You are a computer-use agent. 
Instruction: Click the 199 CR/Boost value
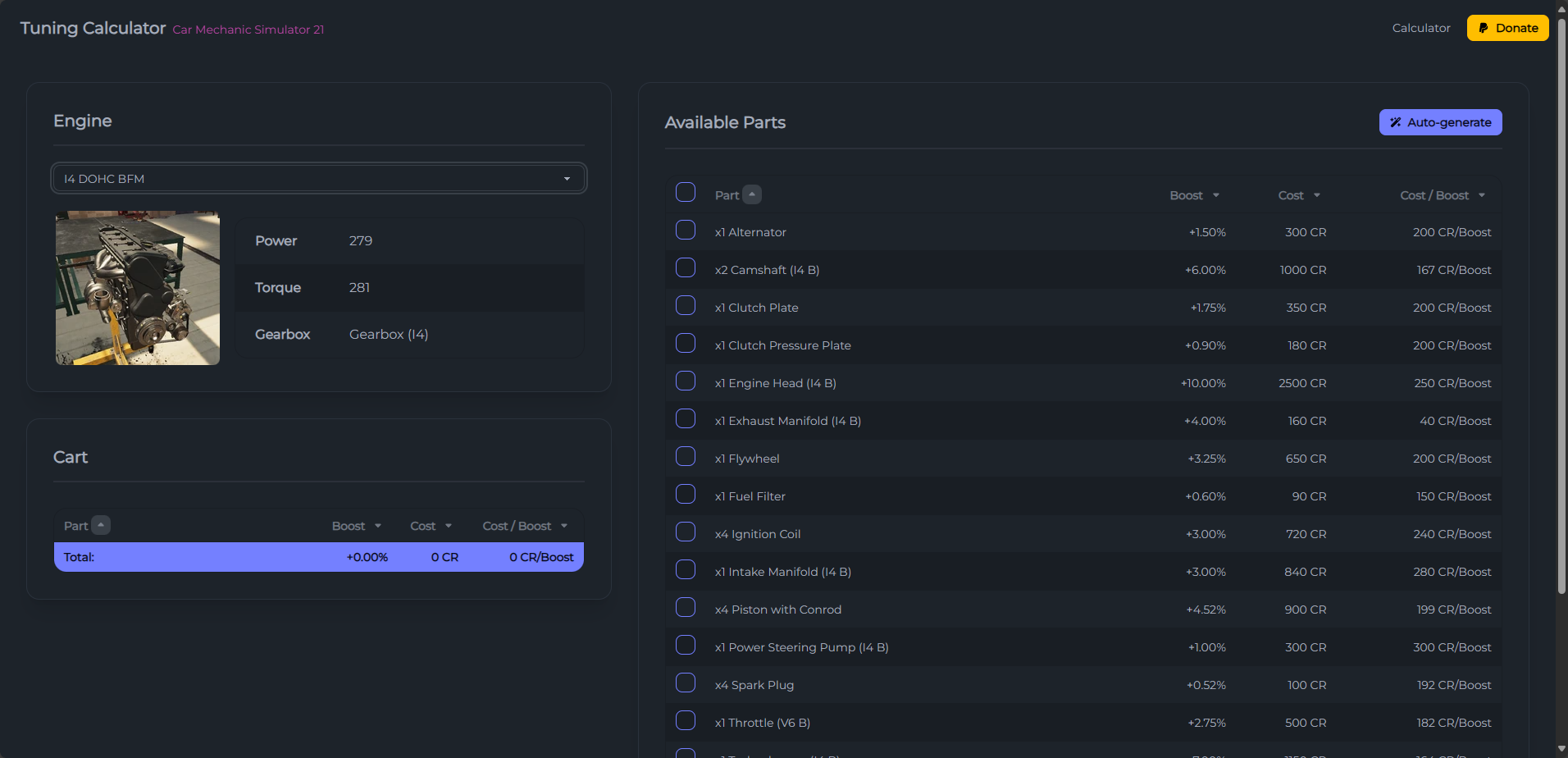click(x=1454, y=610)
